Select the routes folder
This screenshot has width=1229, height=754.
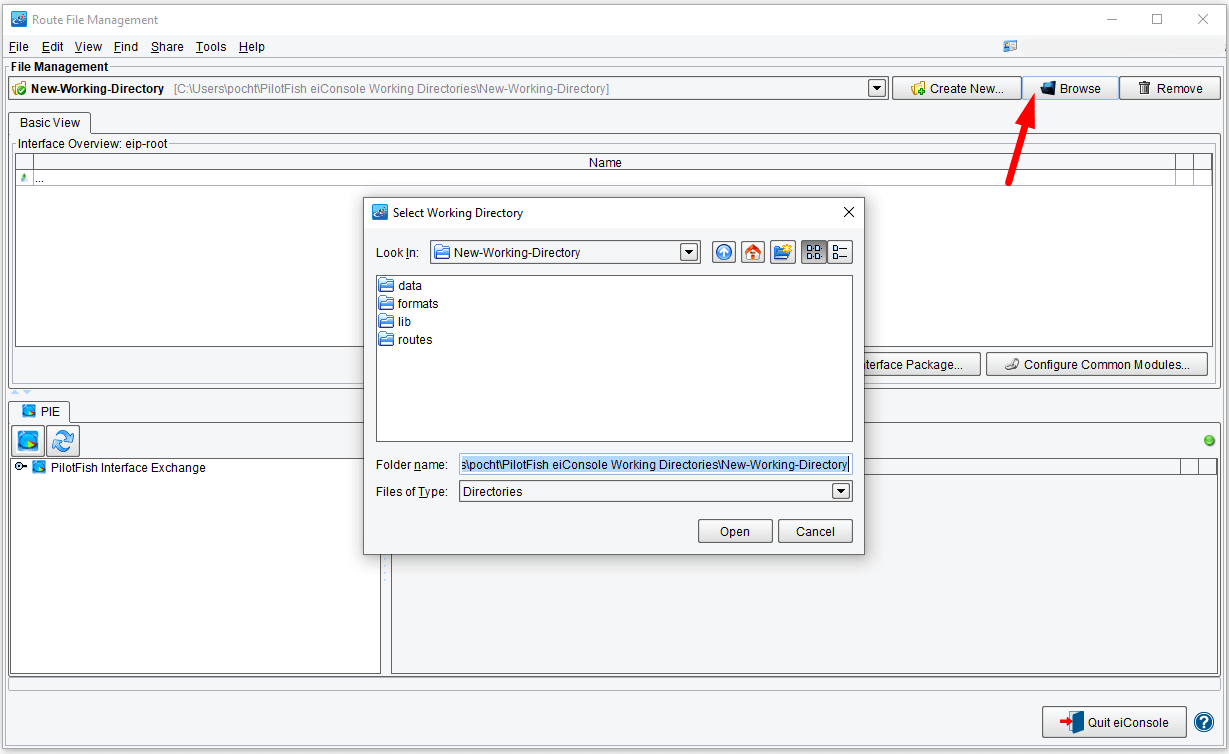(x=405, y=339)
